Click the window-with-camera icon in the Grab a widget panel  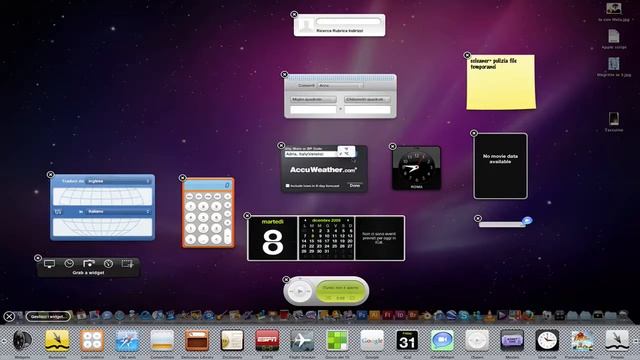[89, 264]
